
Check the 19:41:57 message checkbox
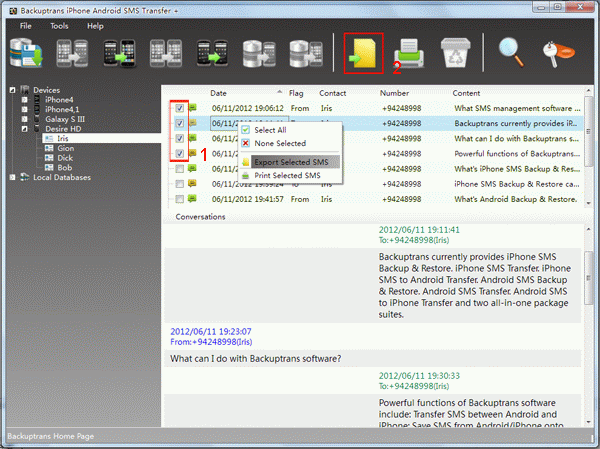(179, 199)
